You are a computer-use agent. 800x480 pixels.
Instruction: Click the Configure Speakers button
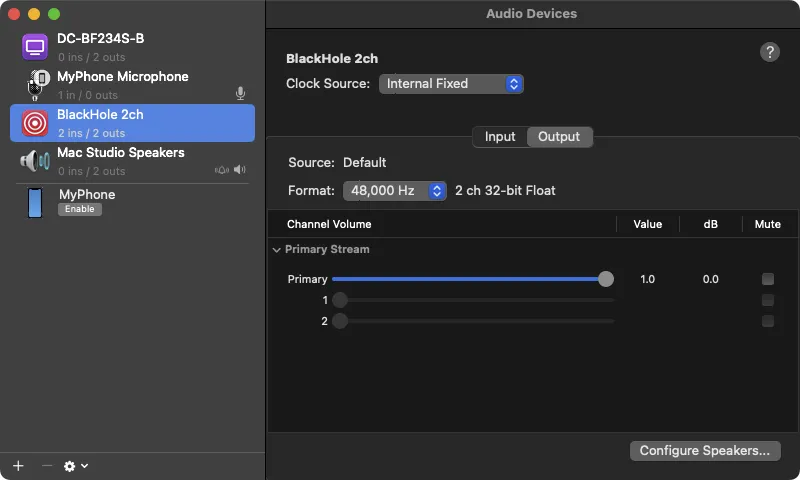[705, 451]
